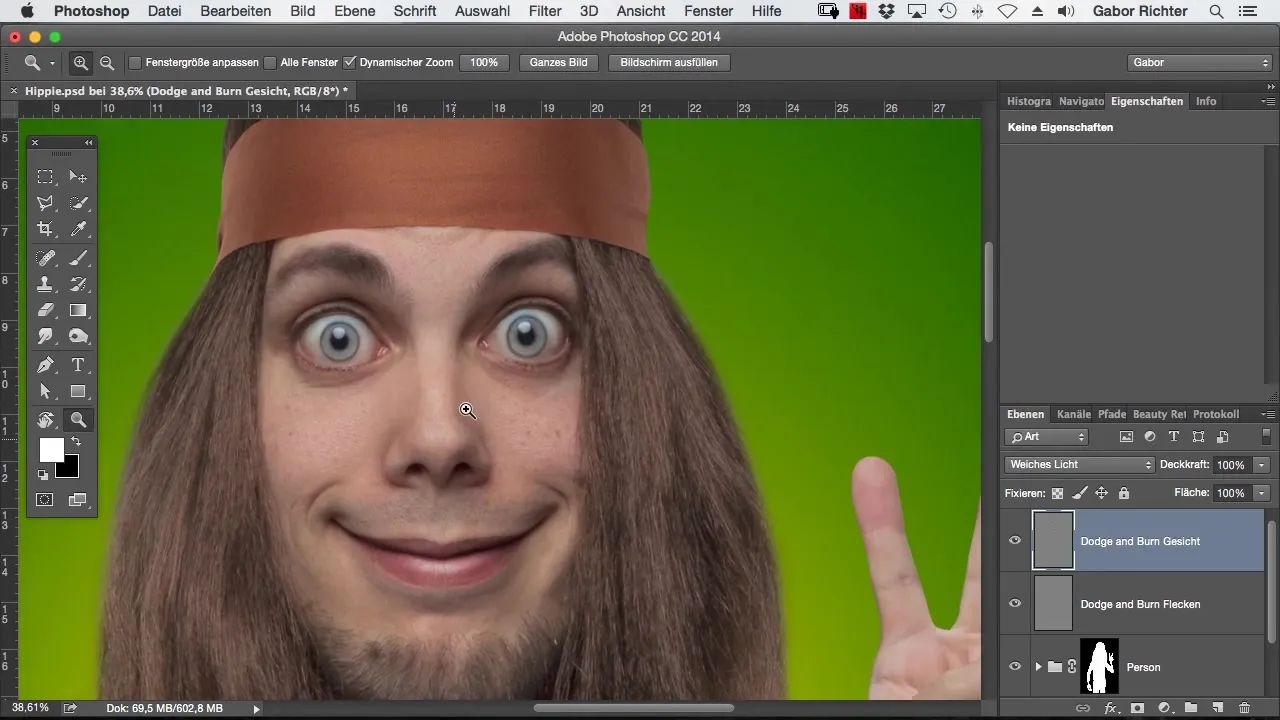Screen dimensions: 1280x720
Task: Enable Alle Fenster checkbox
Action: click(270, 62)
